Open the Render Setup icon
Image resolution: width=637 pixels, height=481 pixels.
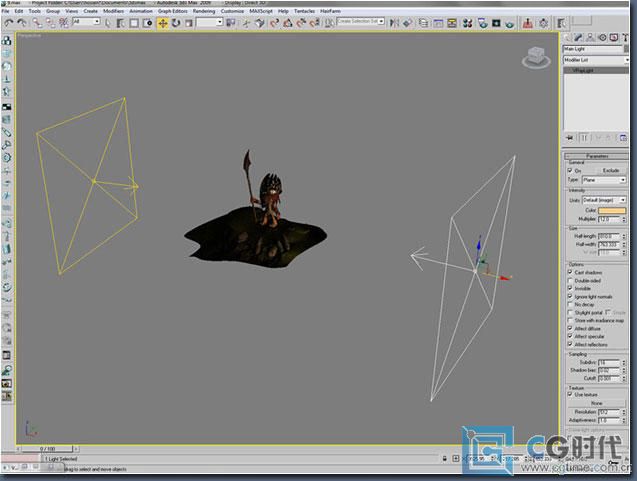[483, 23]
